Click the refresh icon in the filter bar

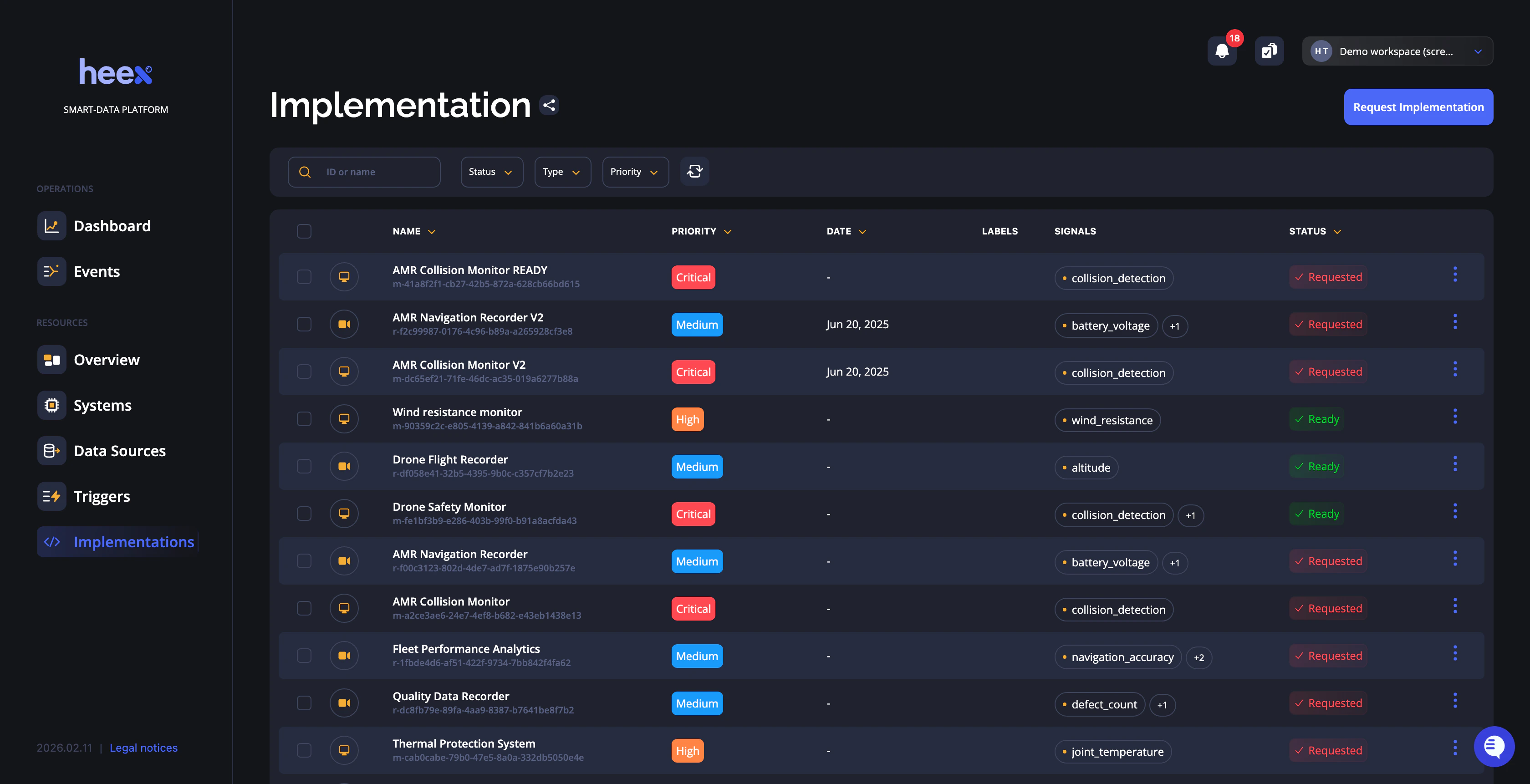click(x=695, y=172)
